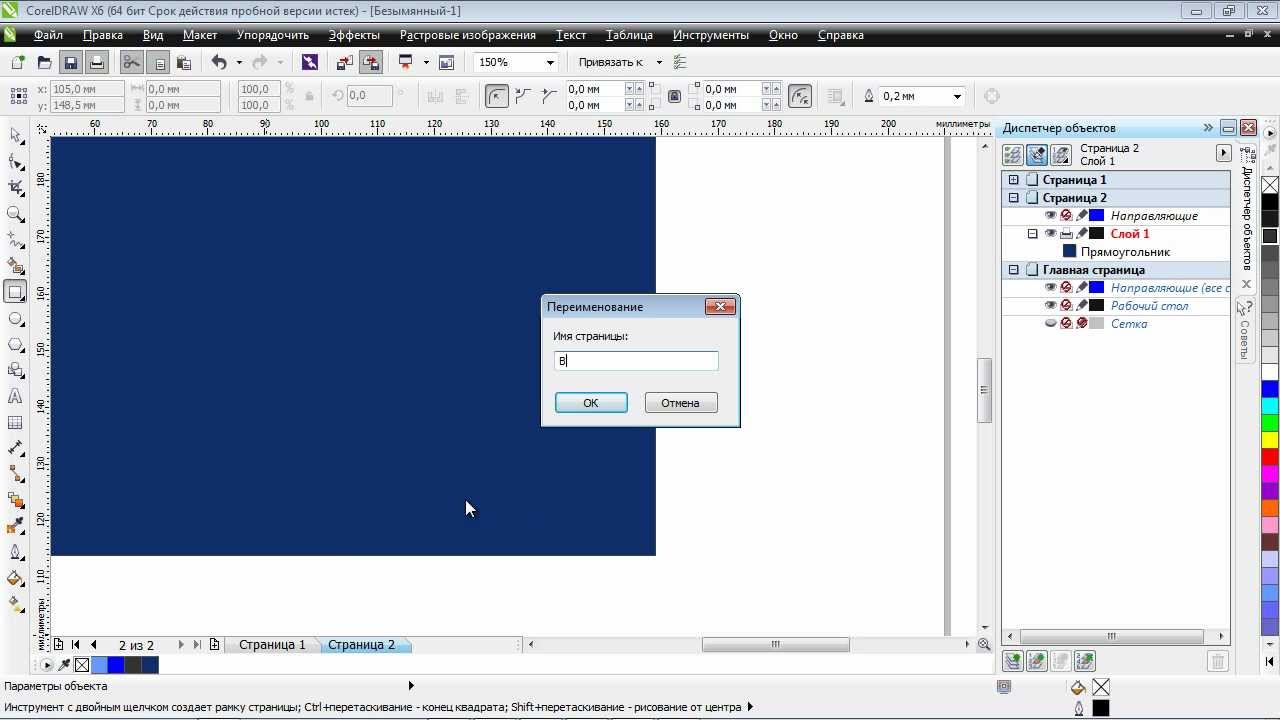Select the Text tool (letter A)
The width and height of the screenshot is (1280, 720).
pos(15,396)
